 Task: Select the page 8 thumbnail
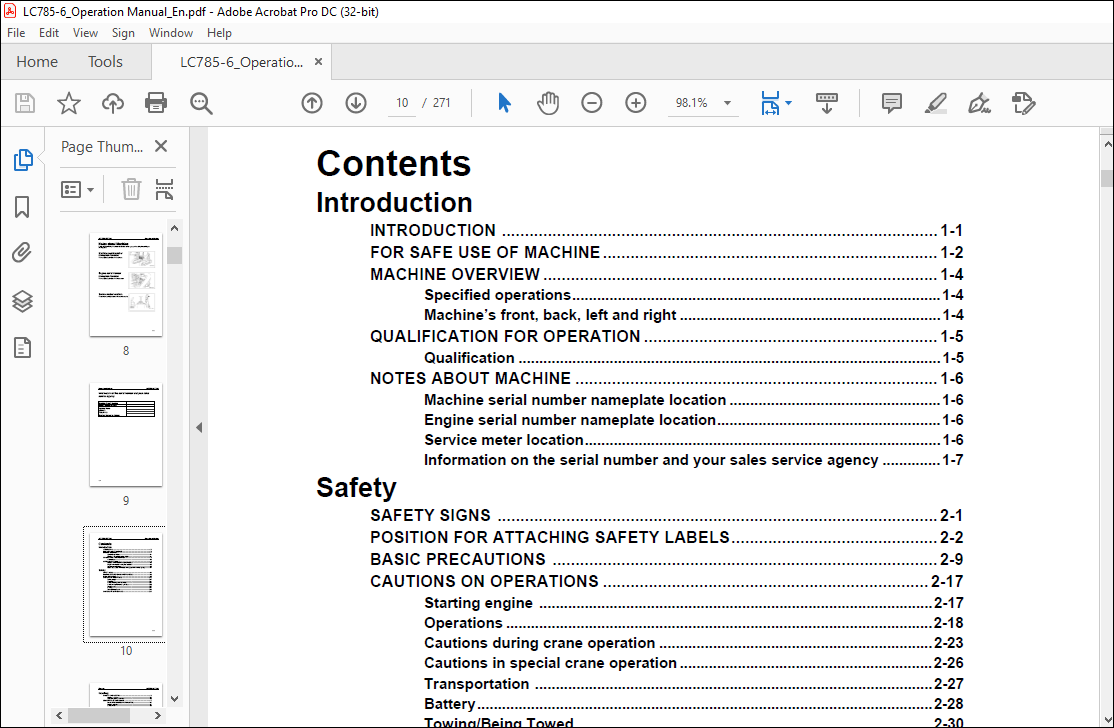coord(126,284)
